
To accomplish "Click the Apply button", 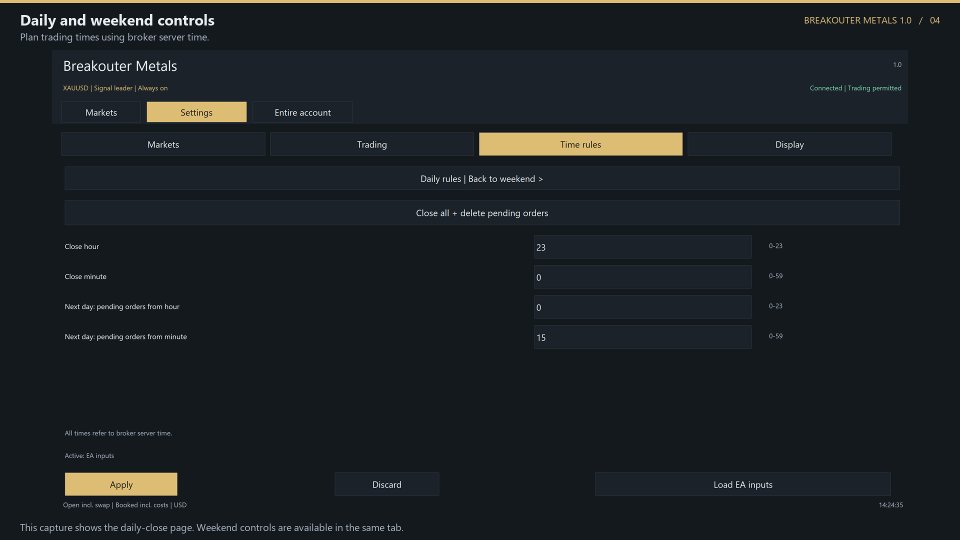I will [x=121, y=484].
